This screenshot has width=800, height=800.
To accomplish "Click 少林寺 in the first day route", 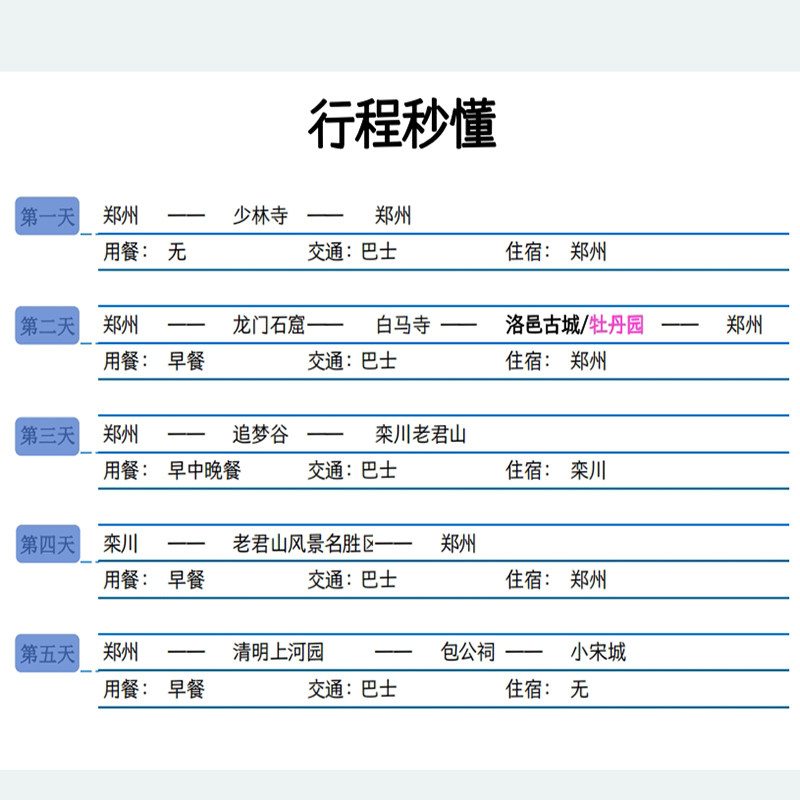I will [260, 216].
